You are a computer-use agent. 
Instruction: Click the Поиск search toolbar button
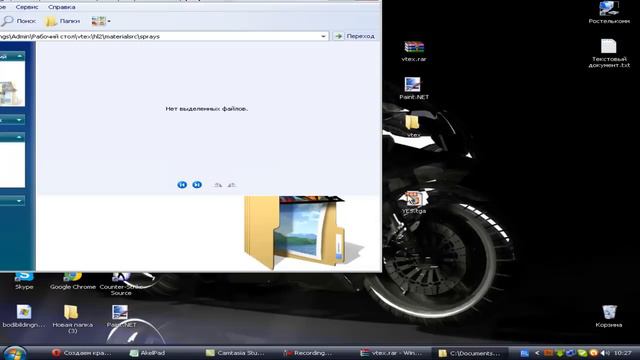click(18, 21)
